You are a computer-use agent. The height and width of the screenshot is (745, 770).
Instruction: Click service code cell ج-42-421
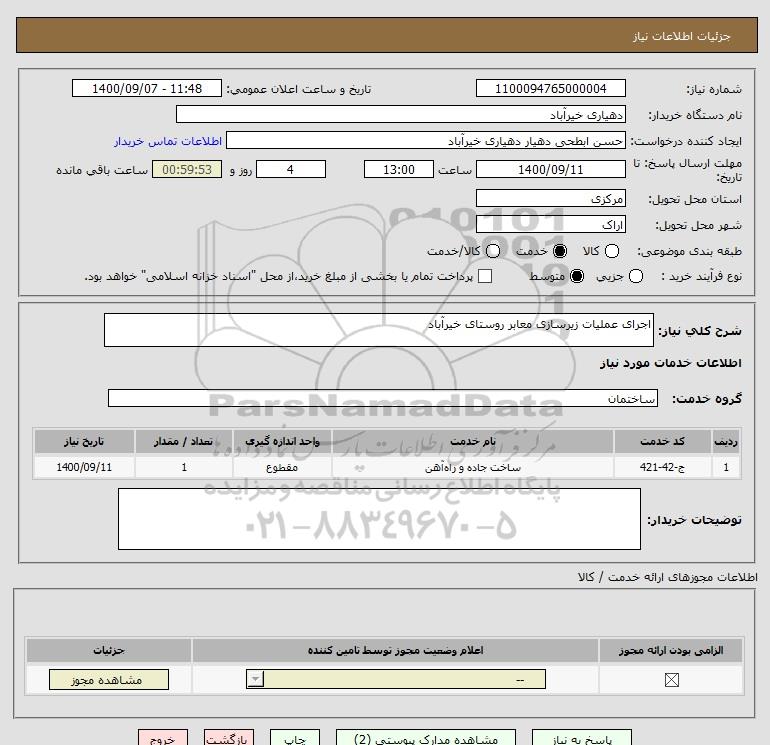coord(662,467)
